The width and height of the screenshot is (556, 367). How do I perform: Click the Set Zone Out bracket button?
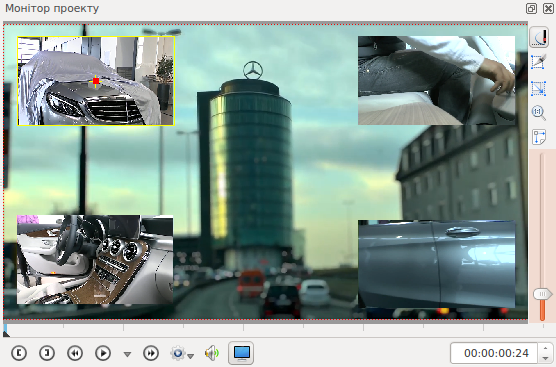[47, 353]
